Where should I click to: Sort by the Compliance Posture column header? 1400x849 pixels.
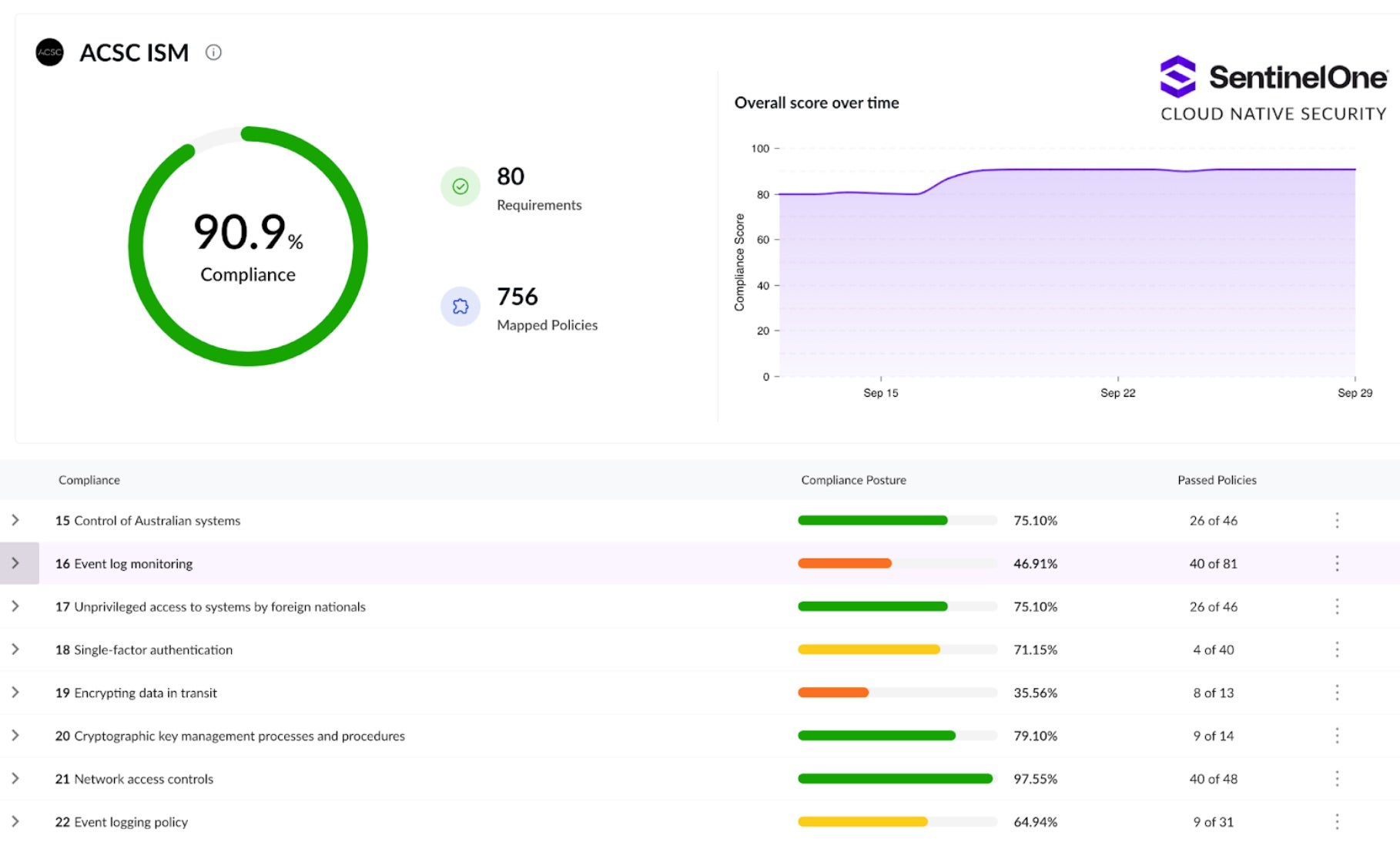853,480
